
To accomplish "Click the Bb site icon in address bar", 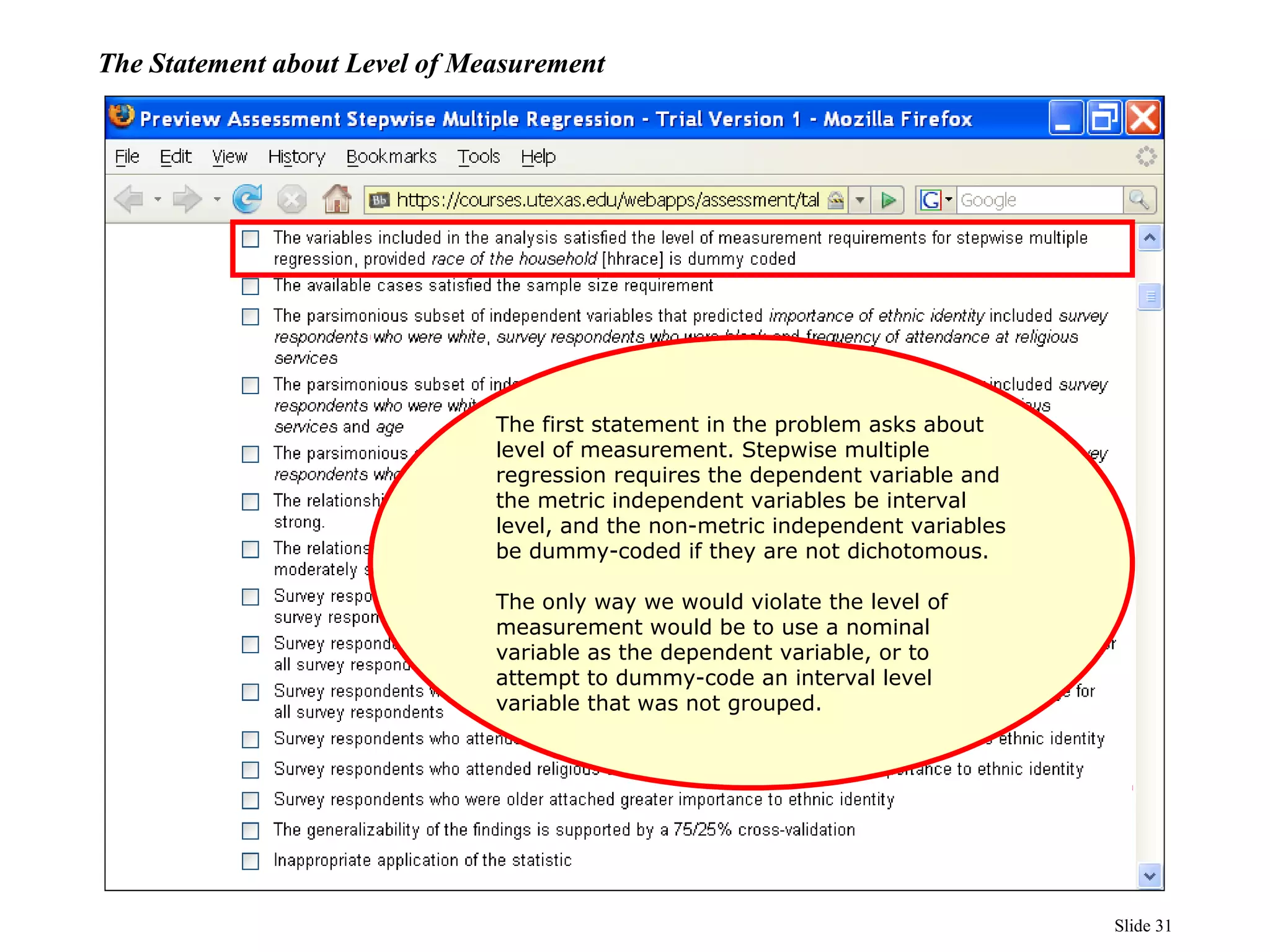I will pos(380,200).
